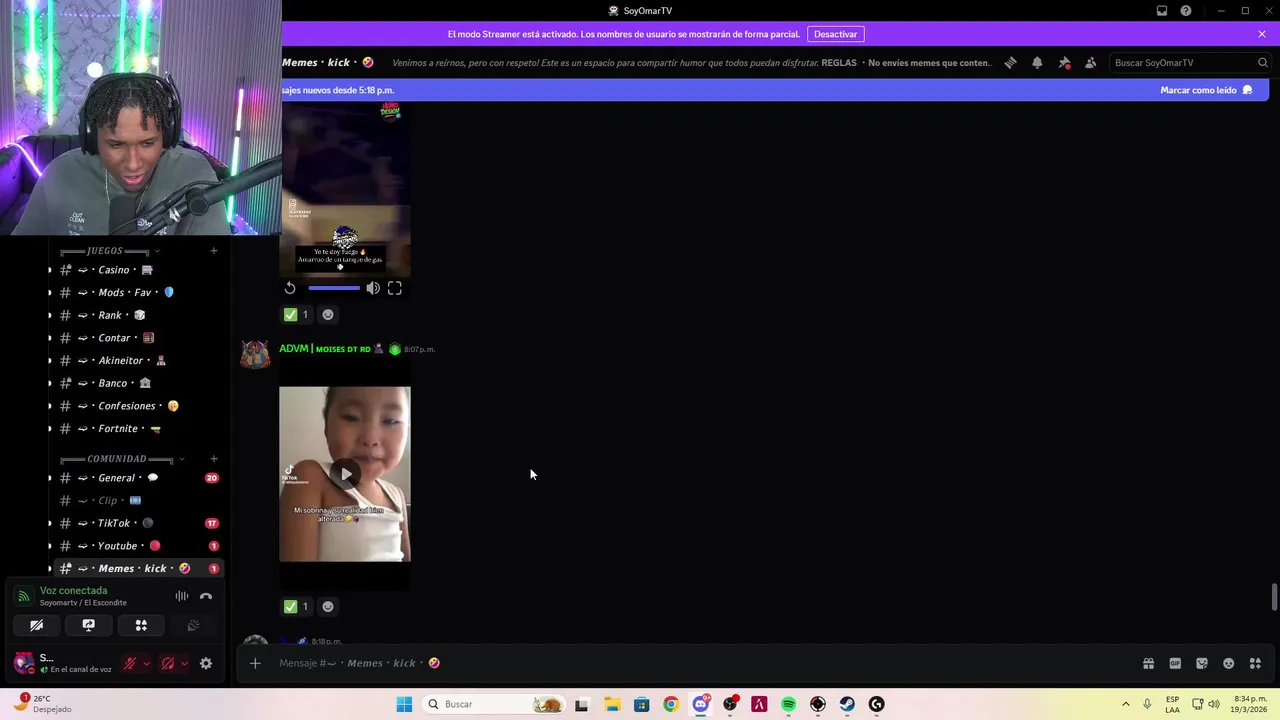The image size is (1280, 720).
Task: Attach a file with the plus button
Action: pyautogui.click(x=255, y=663)
